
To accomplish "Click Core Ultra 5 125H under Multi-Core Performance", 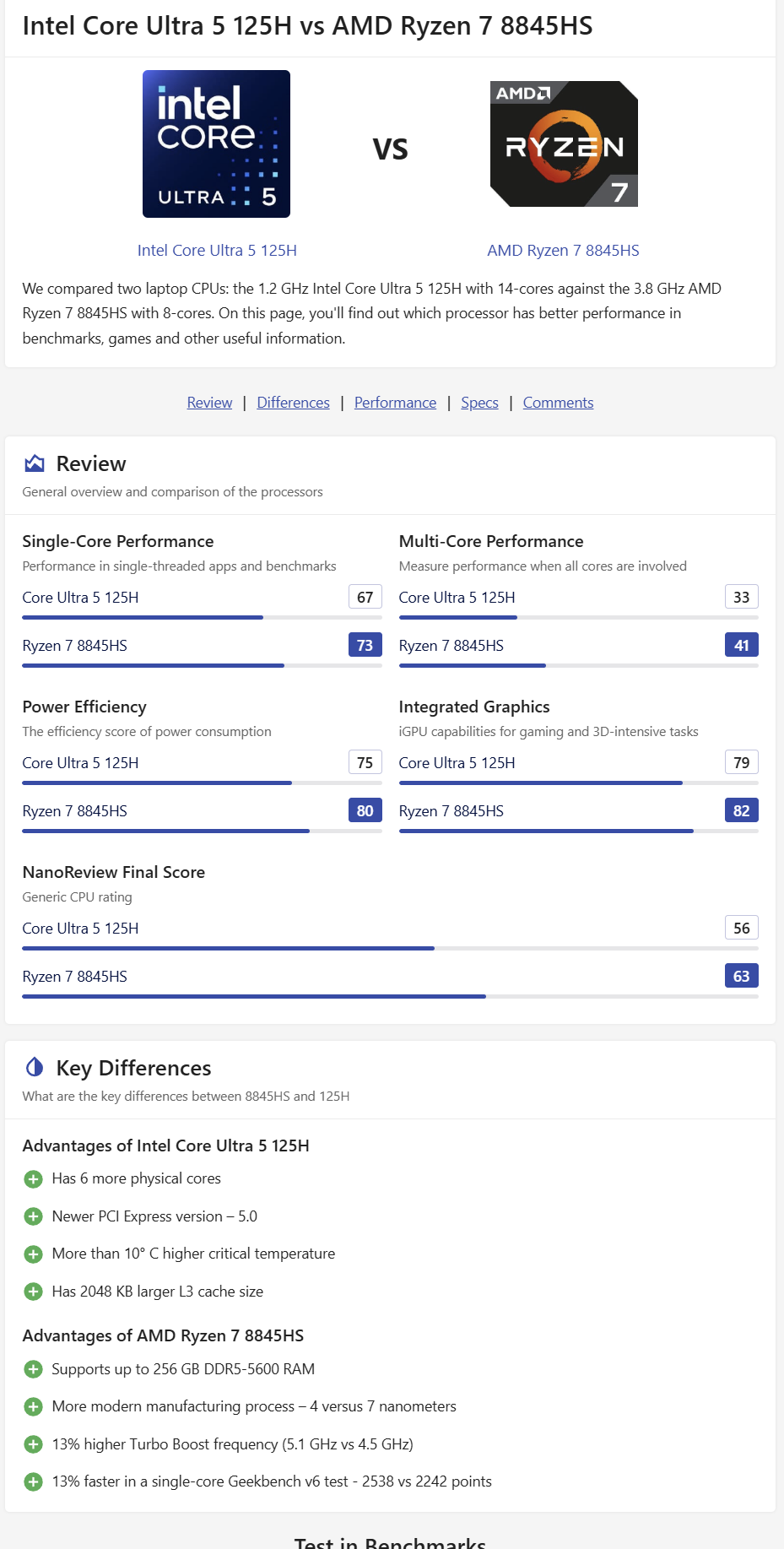I will pos(457,598).
